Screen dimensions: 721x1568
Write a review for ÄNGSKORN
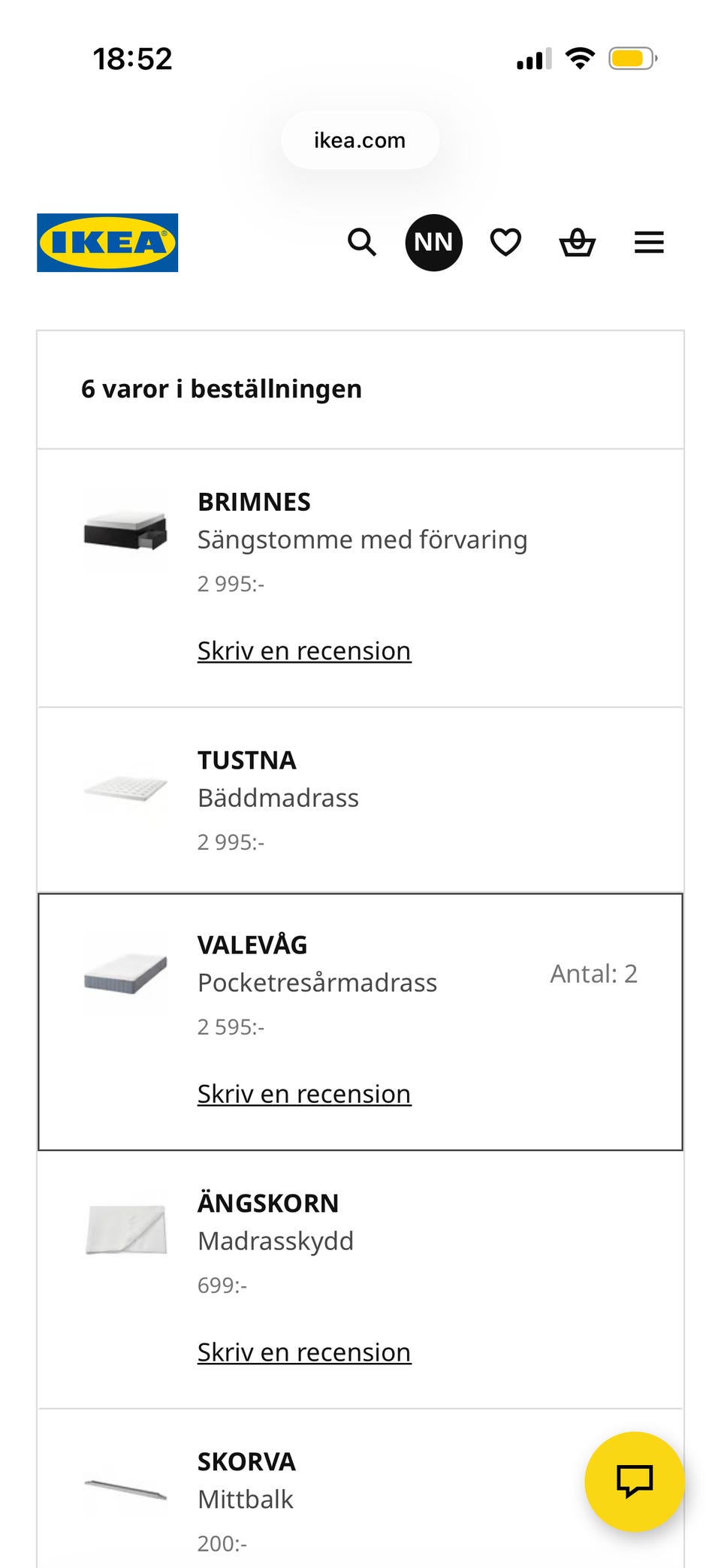304,1352
